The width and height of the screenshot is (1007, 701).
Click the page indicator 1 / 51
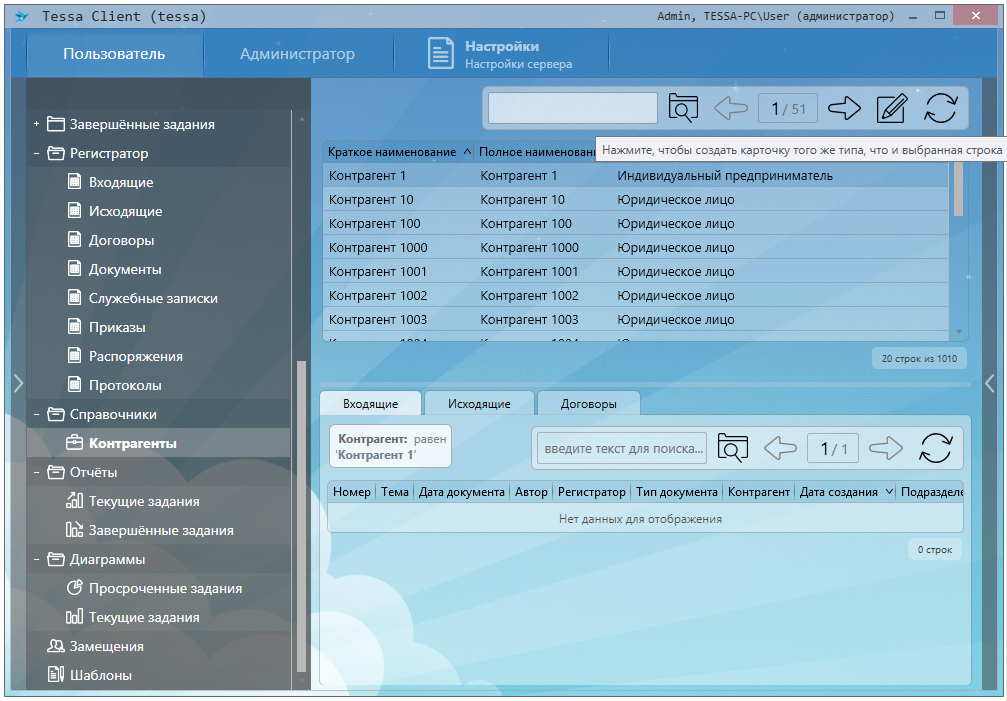[x=788, y=108]
